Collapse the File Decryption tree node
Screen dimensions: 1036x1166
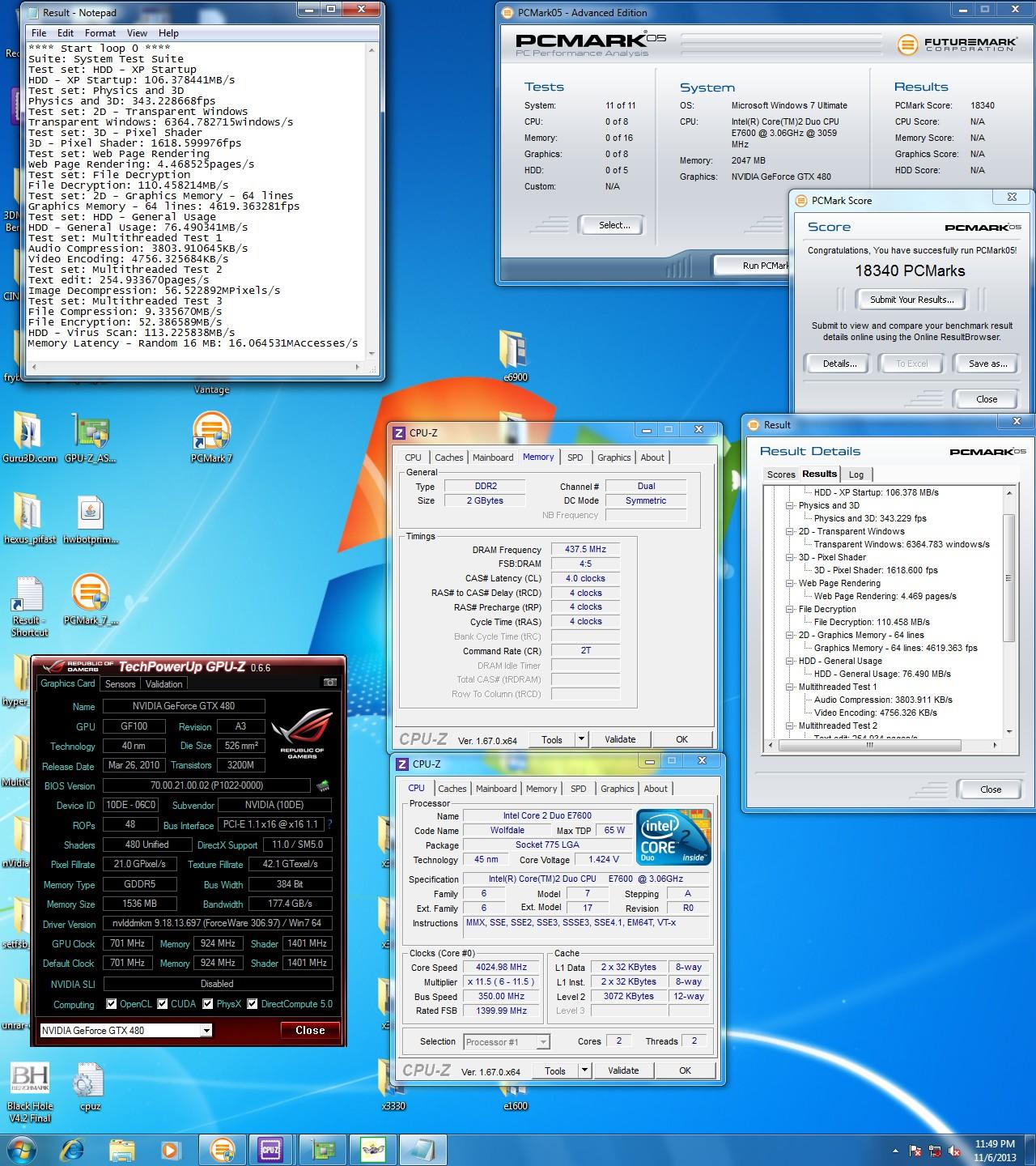click(790, 609)
